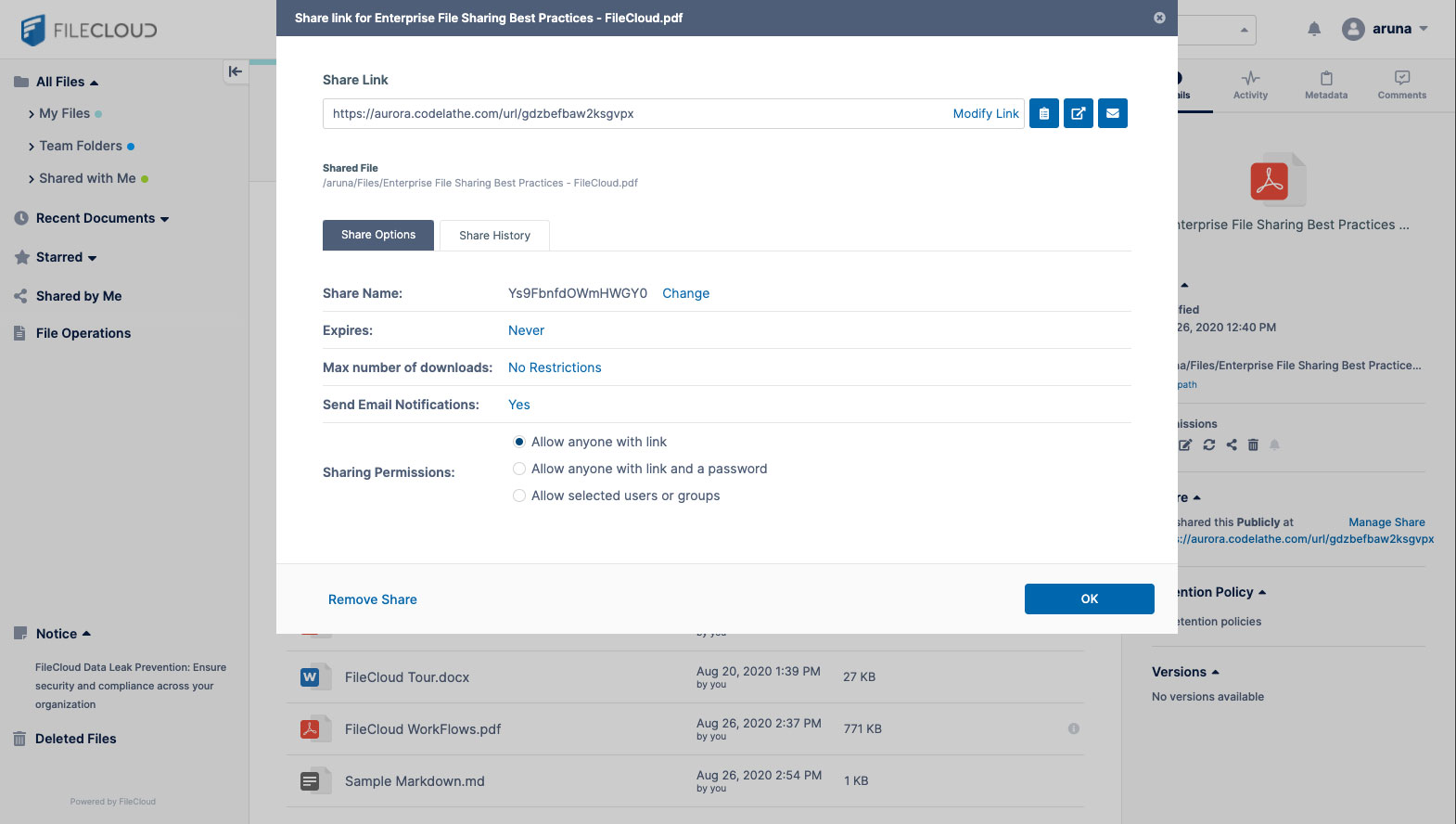Click the share link URL field
The height and width of the screenshot is (824, 1456).
pyautogui.click(x=673, y=113)
